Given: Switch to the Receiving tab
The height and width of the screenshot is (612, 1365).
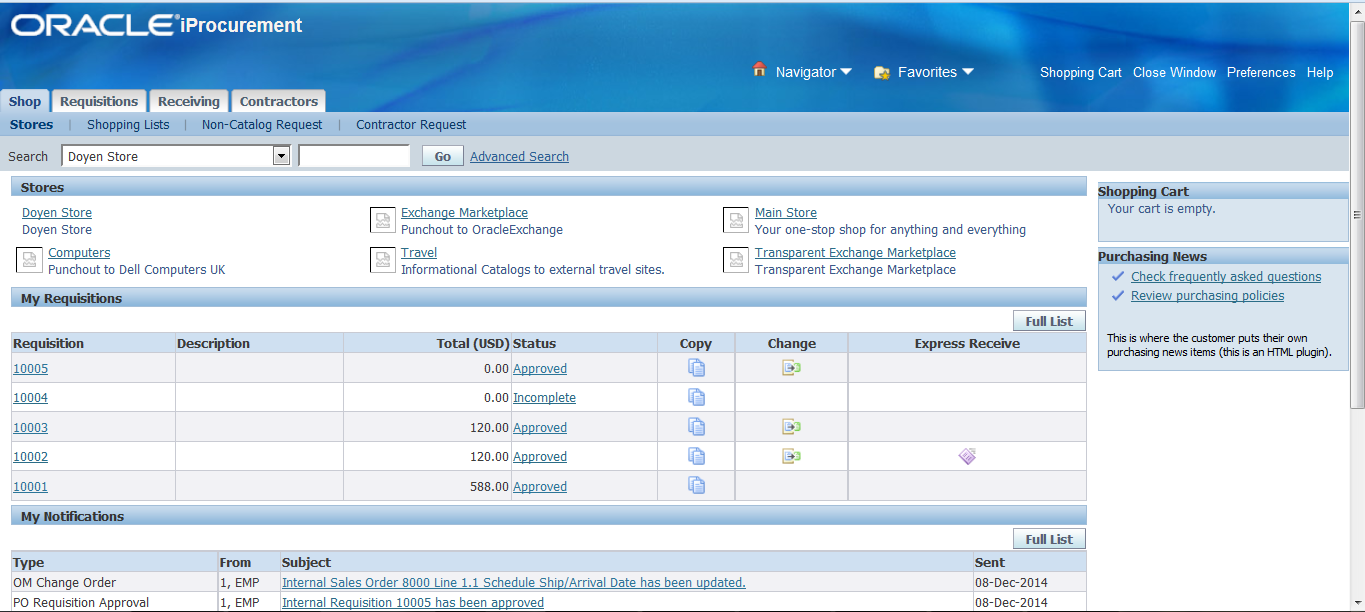Looking at the screenshot, I should coord(189,101).
